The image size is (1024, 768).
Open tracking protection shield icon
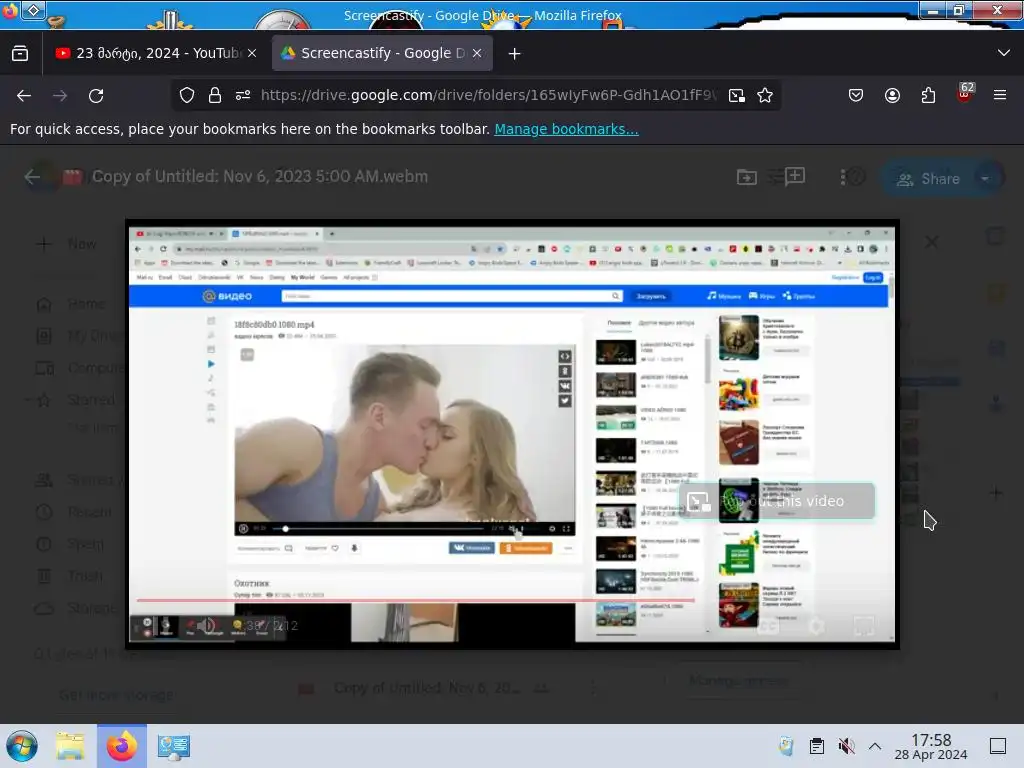pyautogui.click(x=187, y=95)
